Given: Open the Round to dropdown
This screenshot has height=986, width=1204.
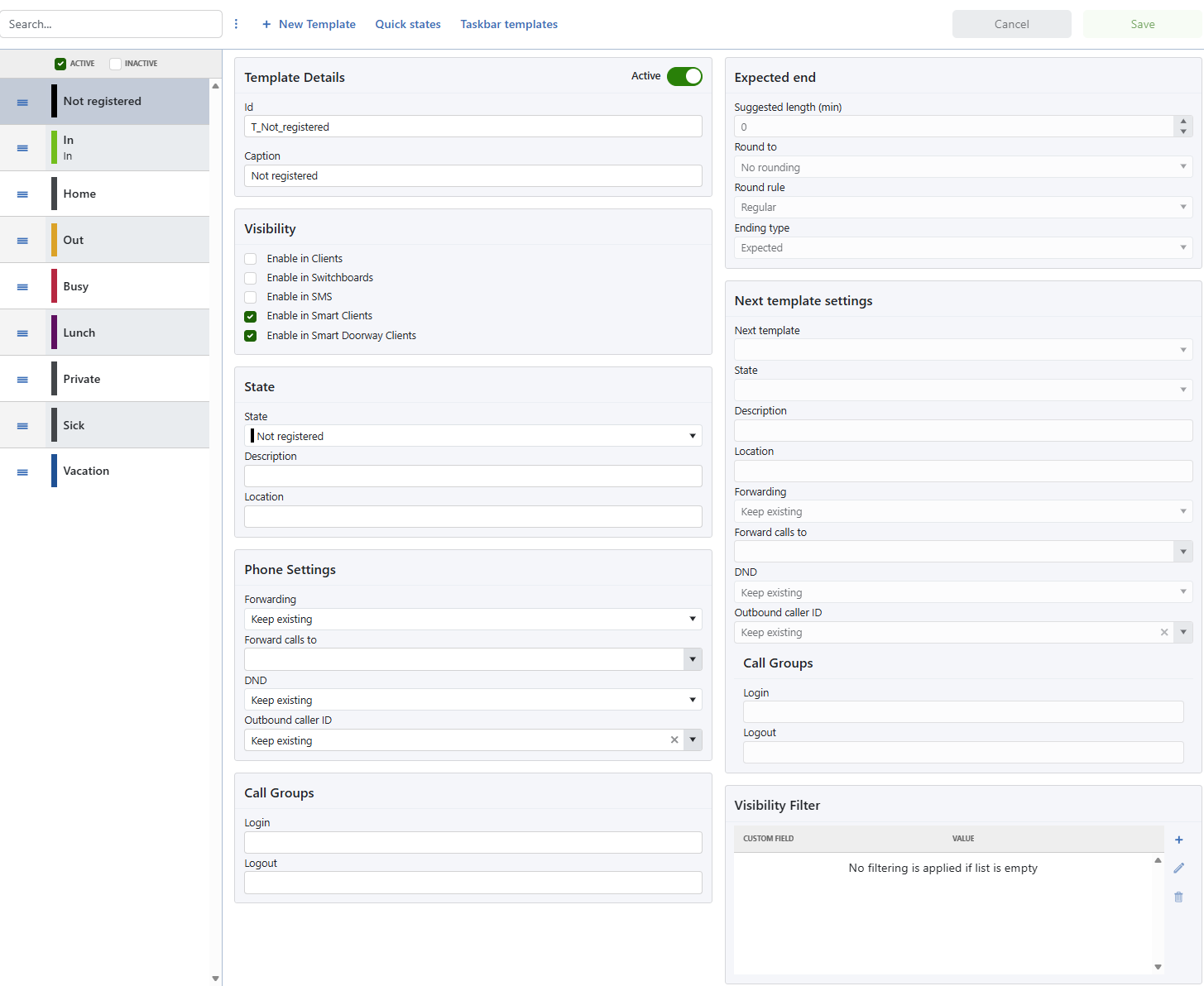Looking at the screenshot, I should [x=963, y=167].
